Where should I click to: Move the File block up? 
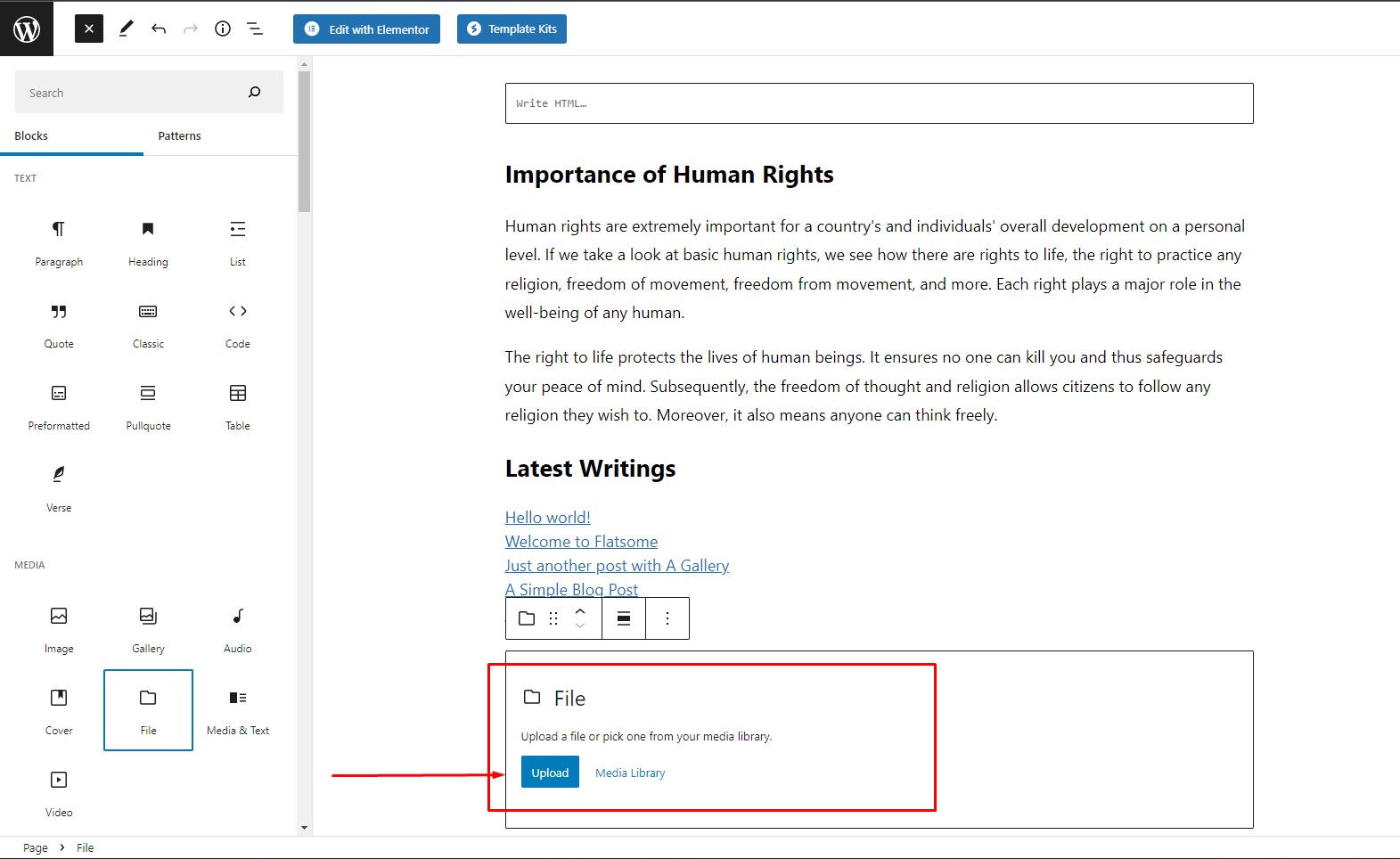tap(580, 610)
